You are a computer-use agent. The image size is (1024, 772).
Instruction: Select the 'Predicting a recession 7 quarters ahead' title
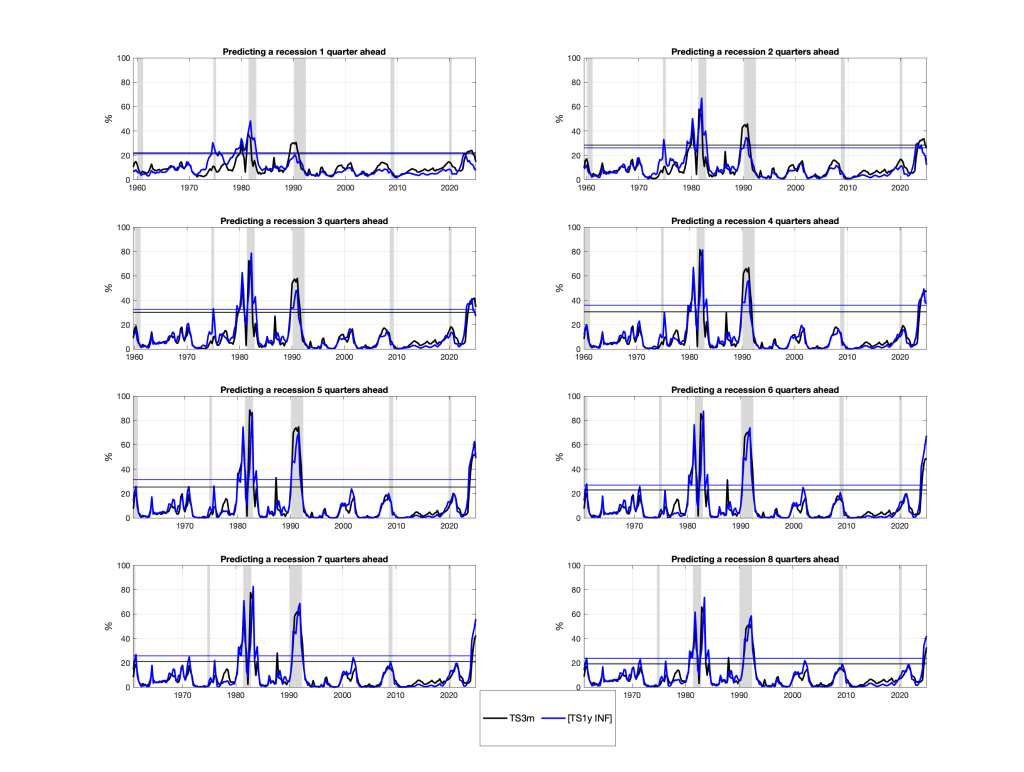[x=304, y=559]
